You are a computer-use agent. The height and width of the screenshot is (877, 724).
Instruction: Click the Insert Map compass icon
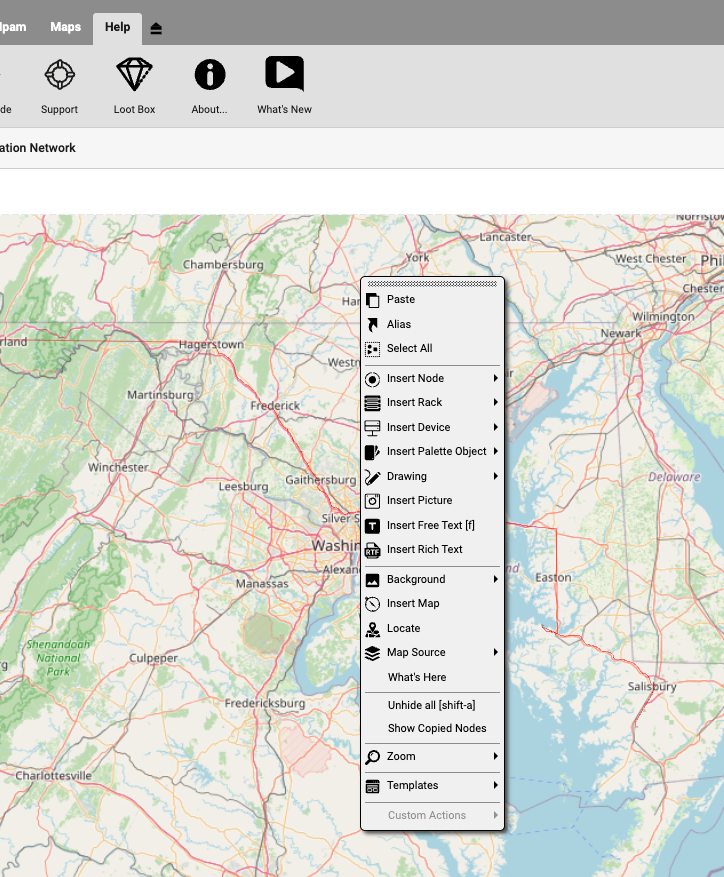[x=373, y=604]
